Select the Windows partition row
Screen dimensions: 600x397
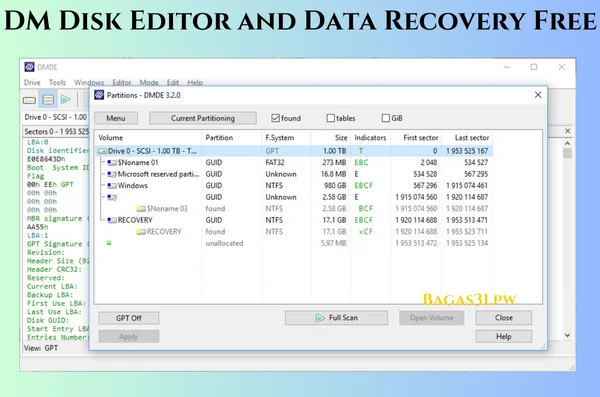click(x=294, y=186)
